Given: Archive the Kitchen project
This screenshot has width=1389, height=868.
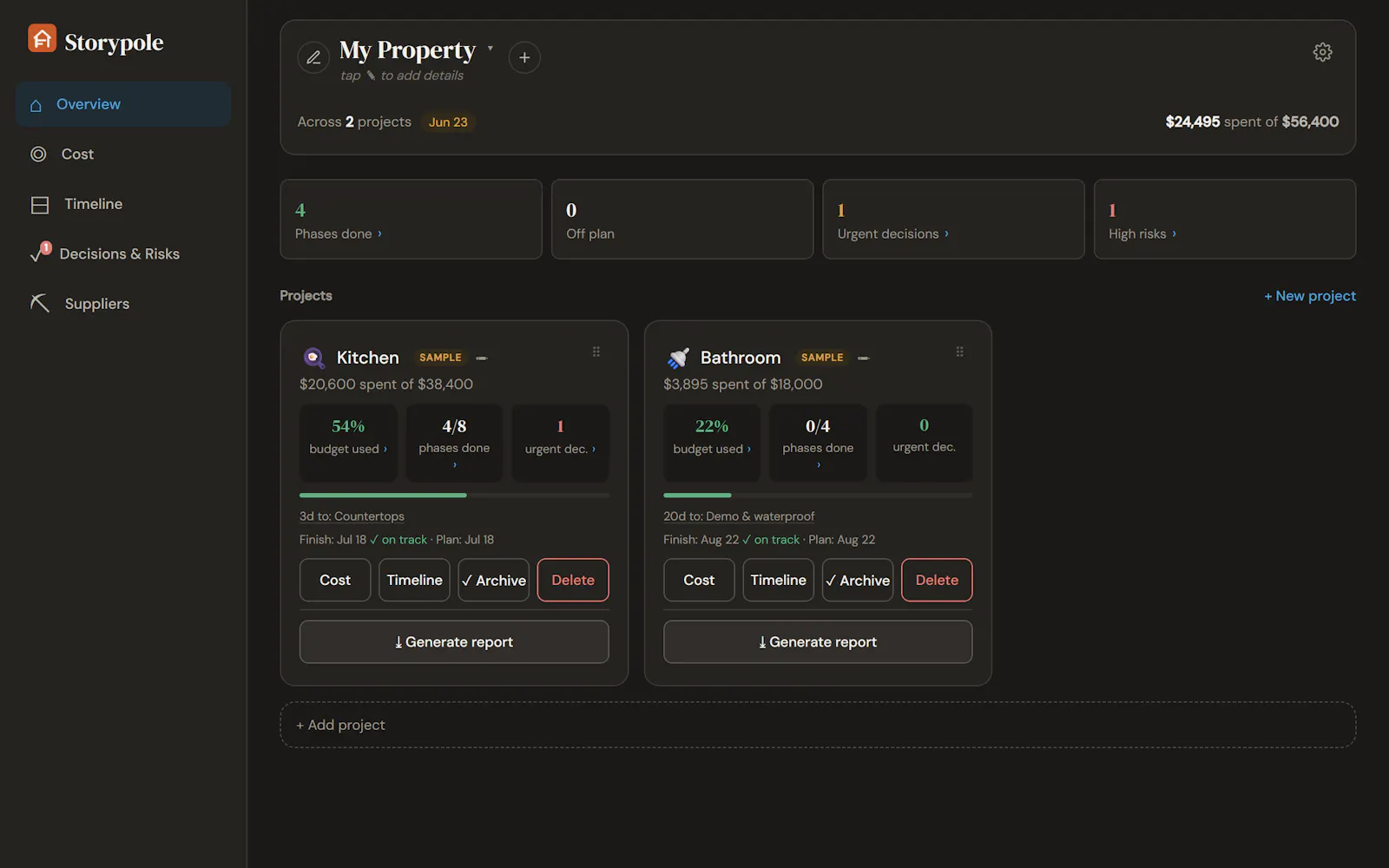Looking at the screenshot, I should coord(494,580).
